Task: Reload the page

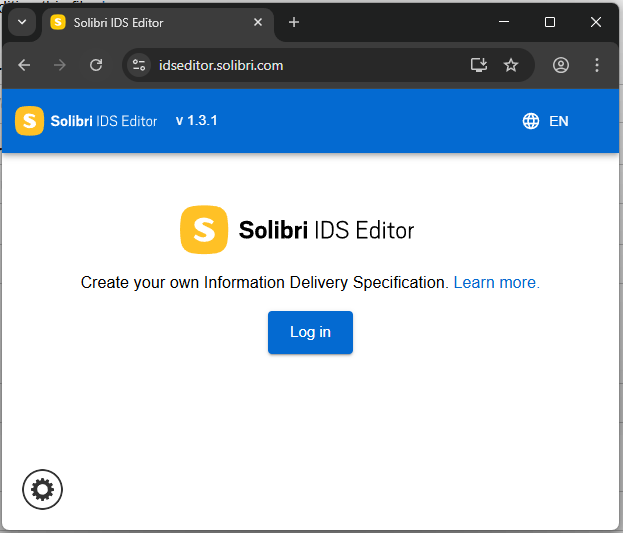Action: point(96,65)
